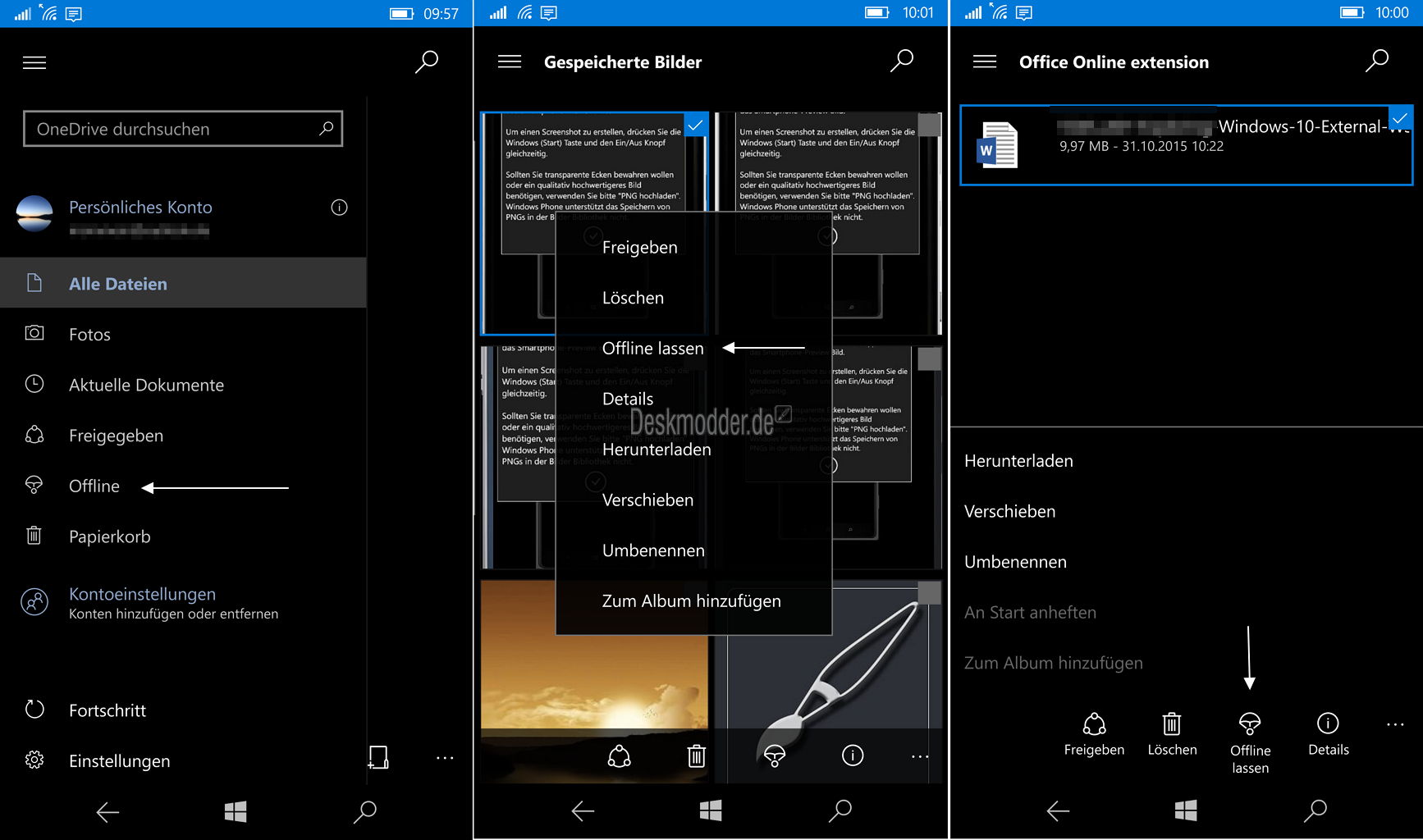This screenshot has width=1423, height=840.
Task: Choose Zum Album hinzufügen in context menu
Action: [693, 601]
